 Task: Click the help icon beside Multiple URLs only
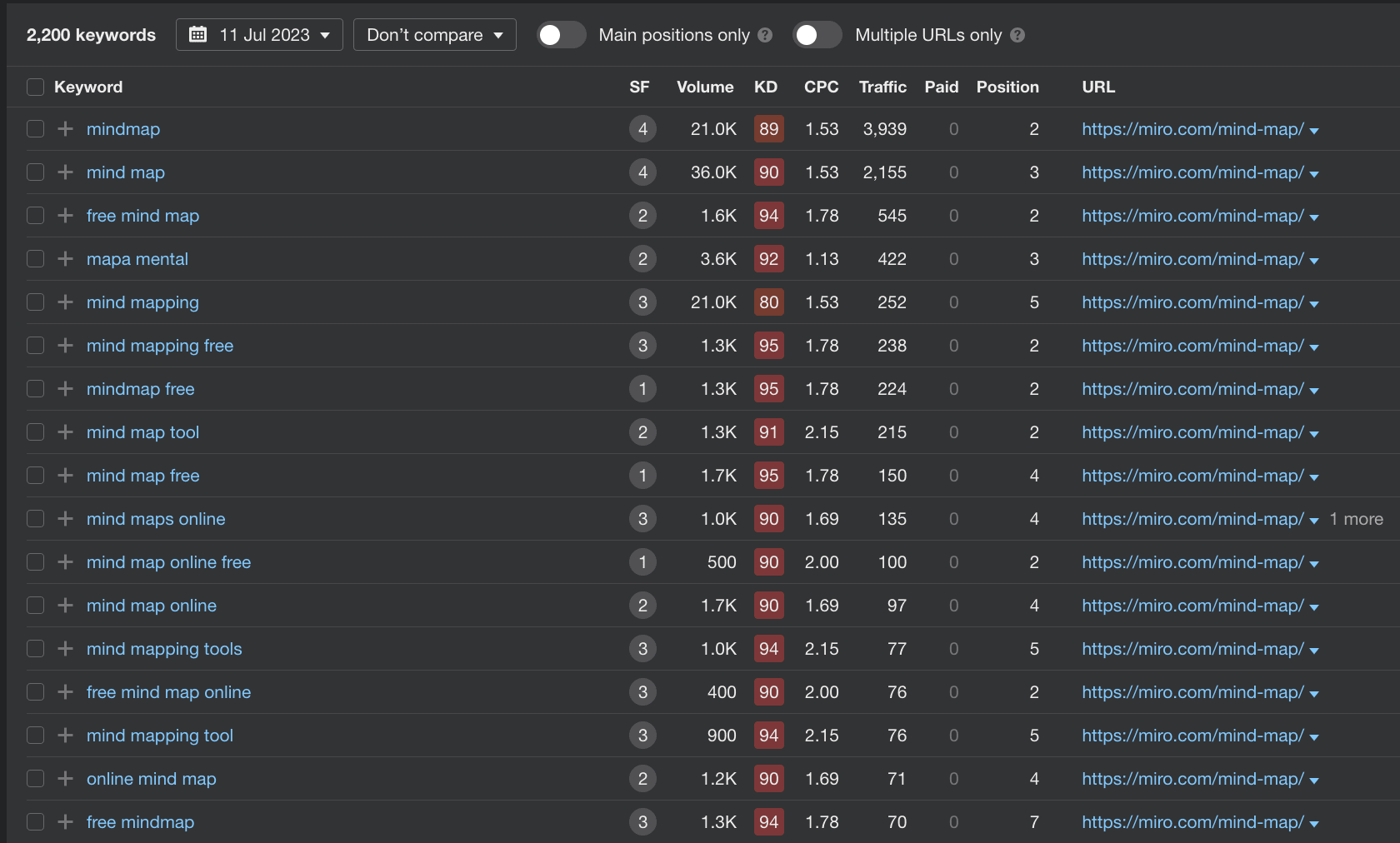tap(1017, 35)
